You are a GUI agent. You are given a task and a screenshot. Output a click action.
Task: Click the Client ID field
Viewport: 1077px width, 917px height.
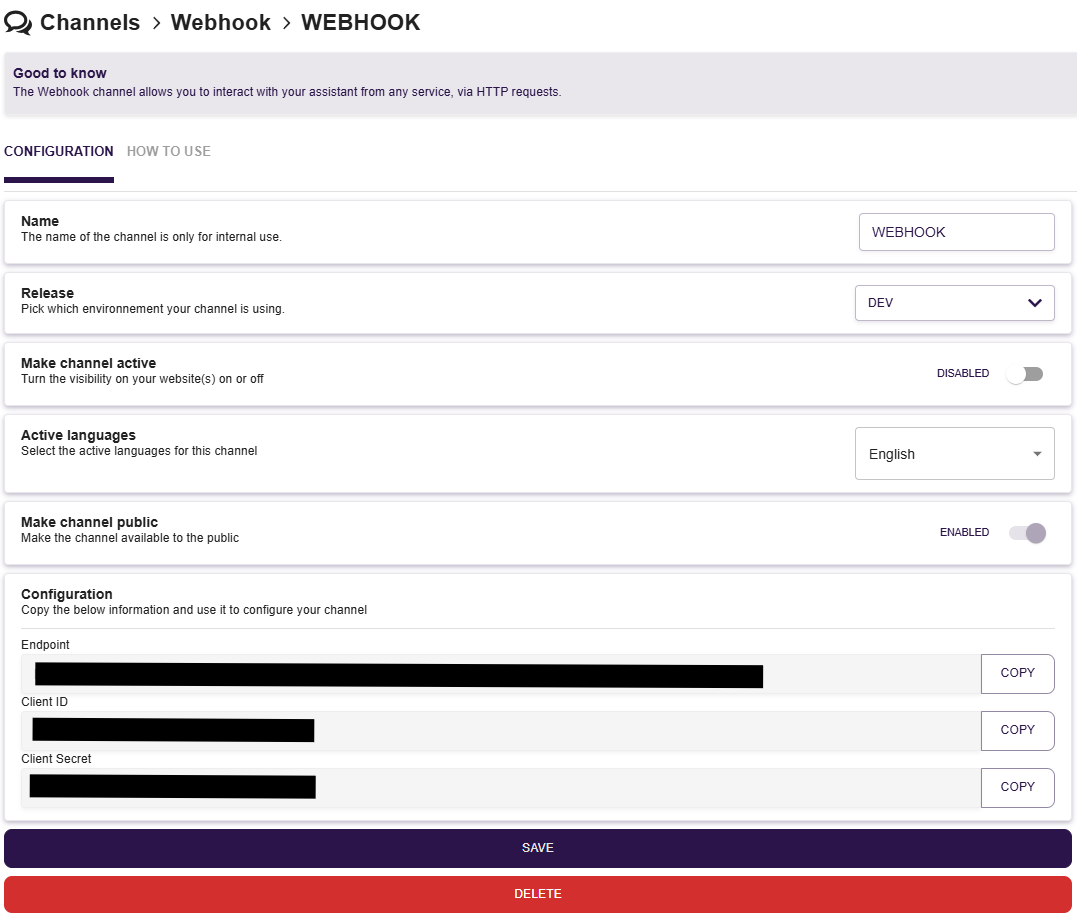tap(500, 731)
